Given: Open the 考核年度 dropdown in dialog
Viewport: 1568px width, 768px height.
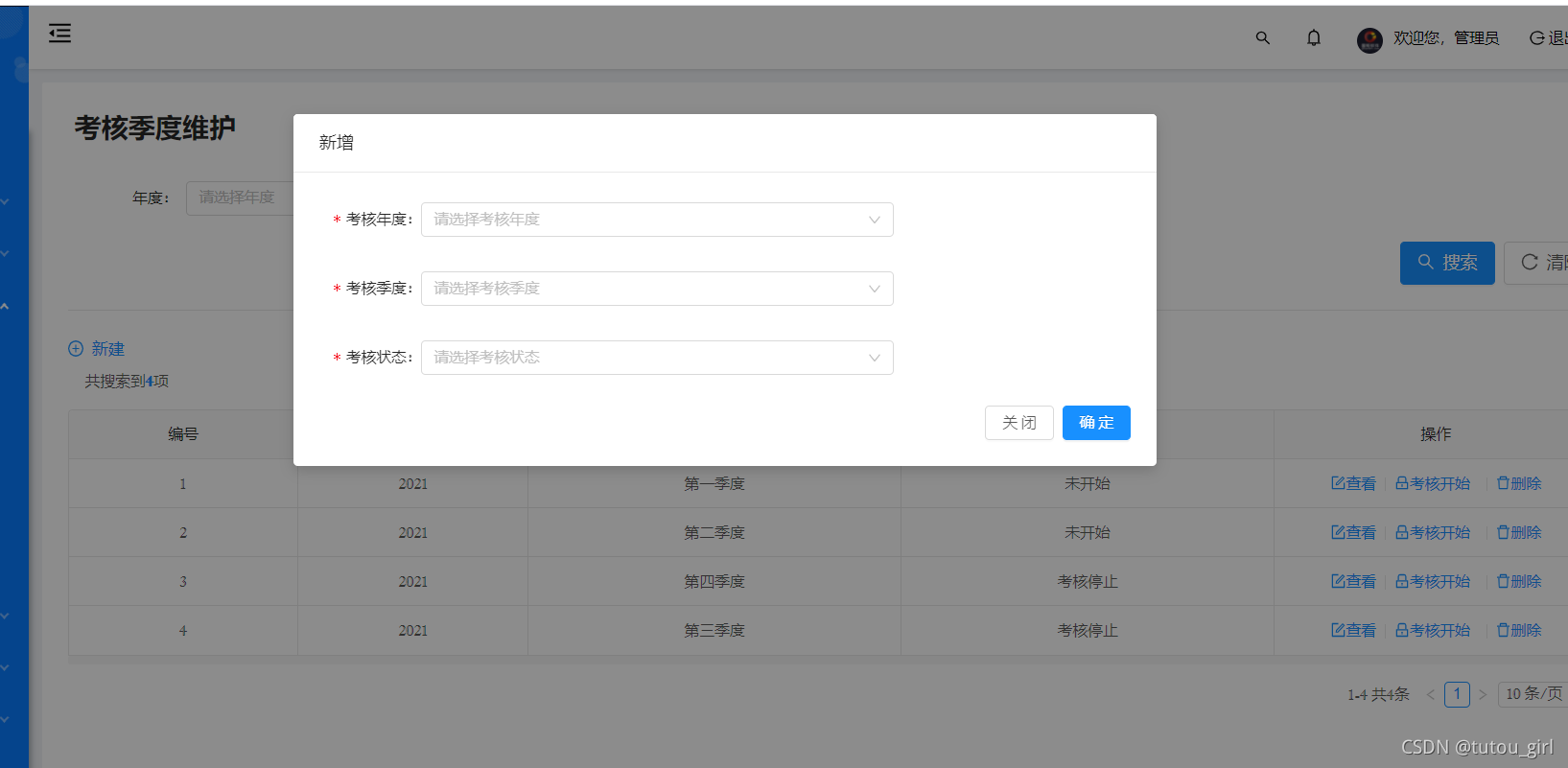Looking at the screenshot, I should [x=657, y=220].
